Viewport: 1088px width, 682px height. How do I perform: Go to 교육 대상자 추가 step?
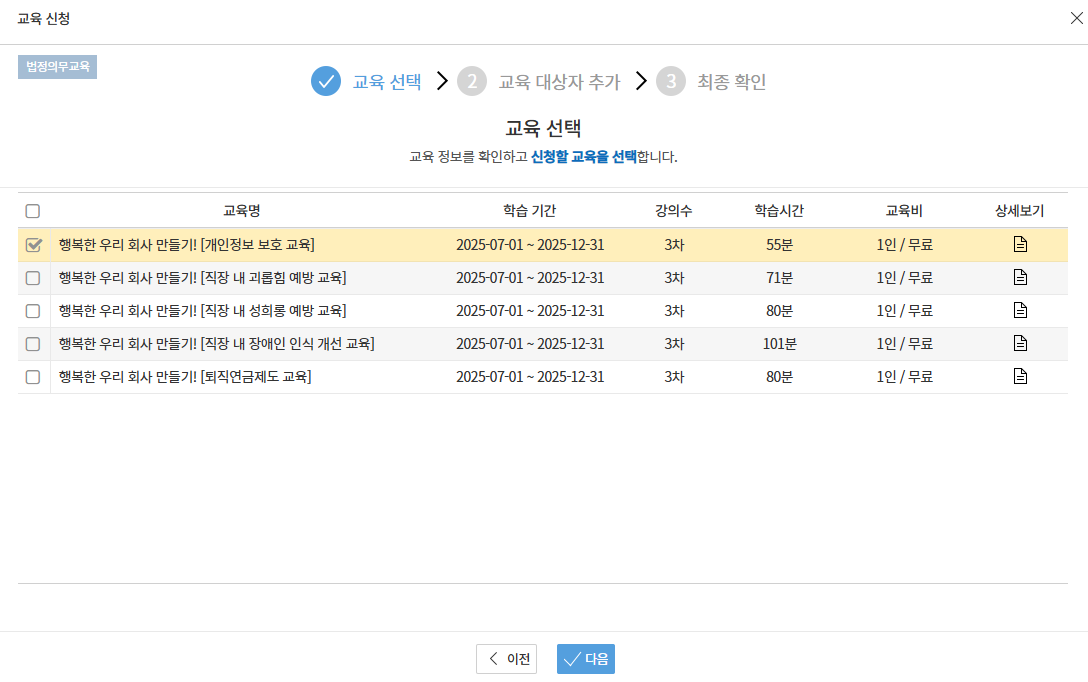pos(559,82)
